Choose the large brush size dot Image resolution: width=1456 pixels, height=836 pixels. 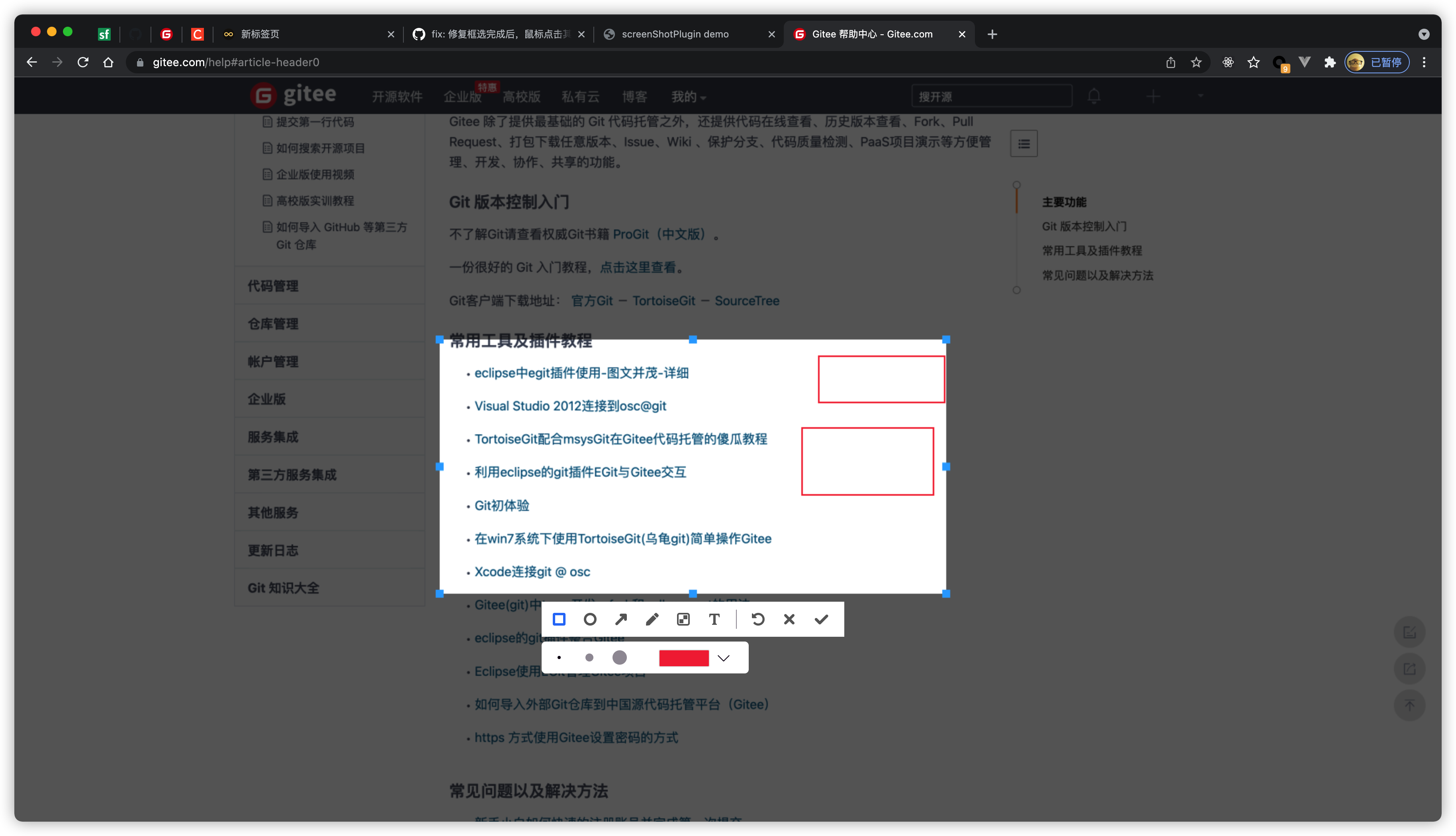coord(620,657)
